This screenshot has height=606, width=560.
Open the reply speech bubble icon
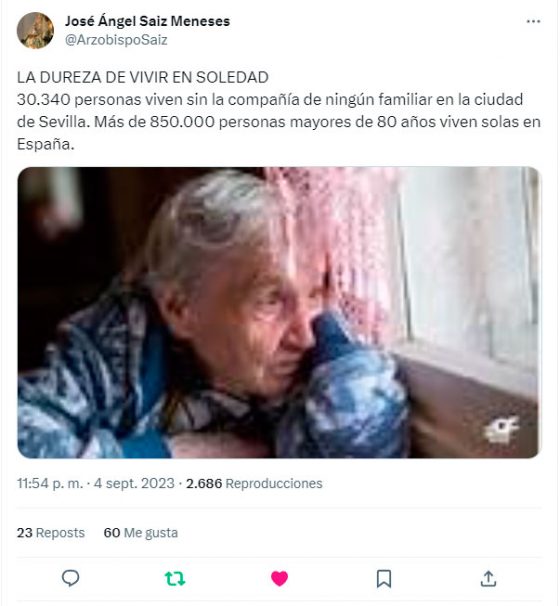click(x=70, y=579)
